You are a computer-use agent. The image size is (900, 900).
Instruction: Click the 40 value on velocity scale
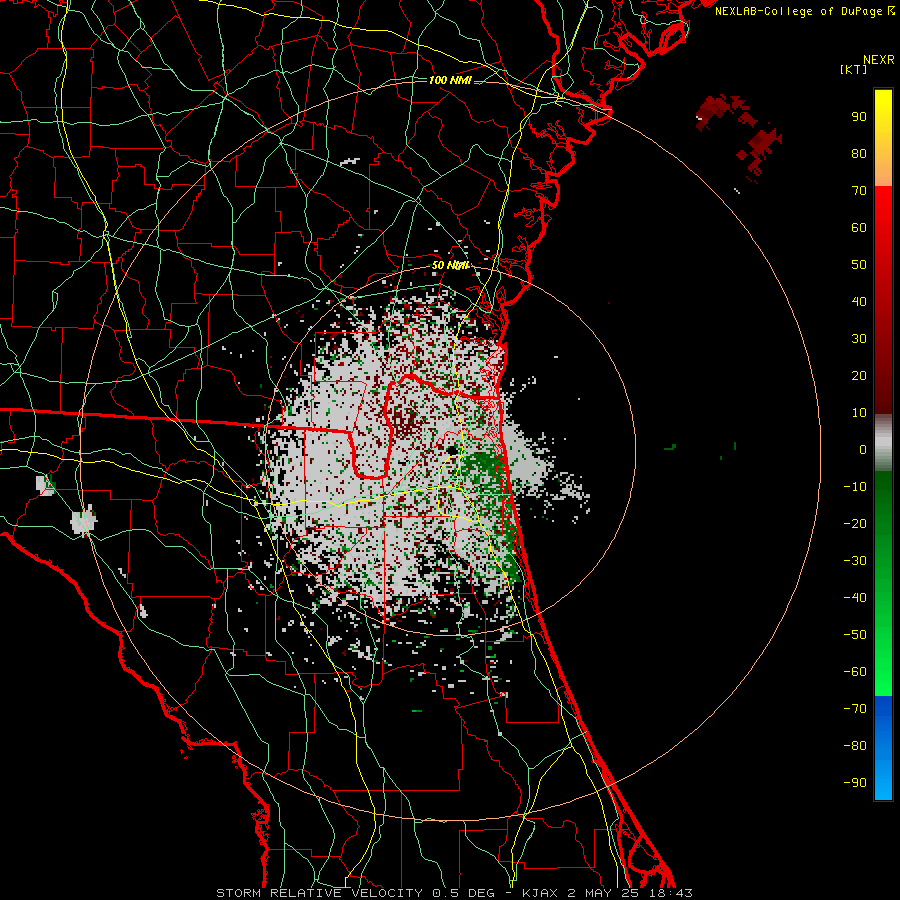(859, 301)
